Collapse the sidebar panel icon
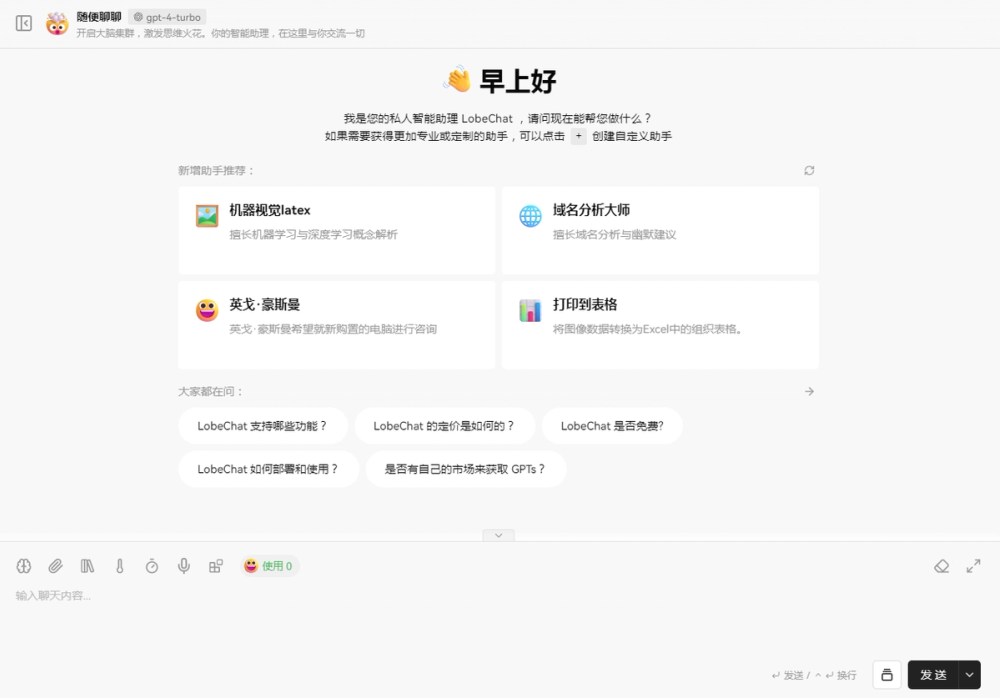The width and height of the screenshot is (1000, 698). coord(24,24)
